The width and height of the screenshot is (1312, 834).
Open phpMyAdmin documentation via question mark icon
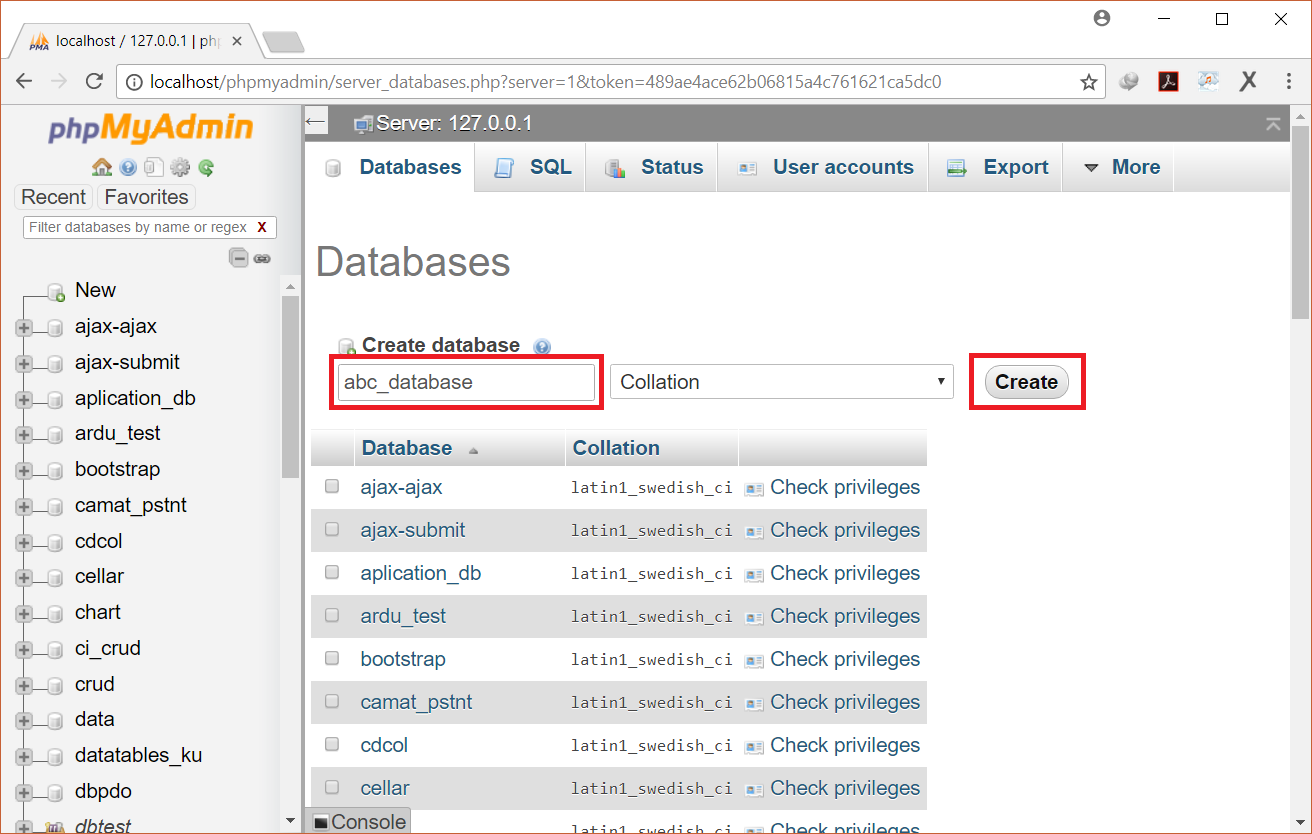pos(129,167)
